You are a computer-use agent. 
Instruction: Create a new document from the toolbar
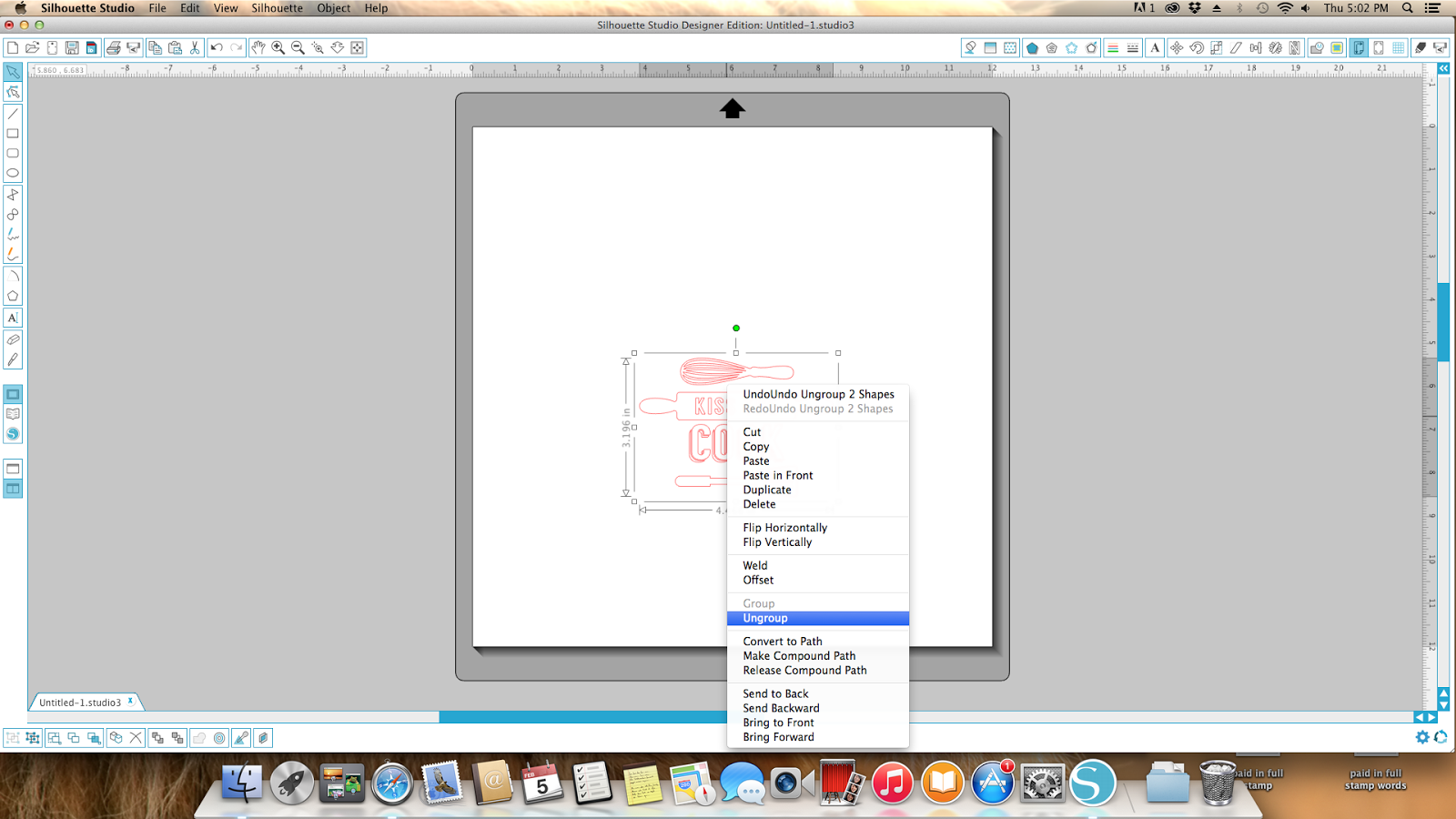(13, 47)
